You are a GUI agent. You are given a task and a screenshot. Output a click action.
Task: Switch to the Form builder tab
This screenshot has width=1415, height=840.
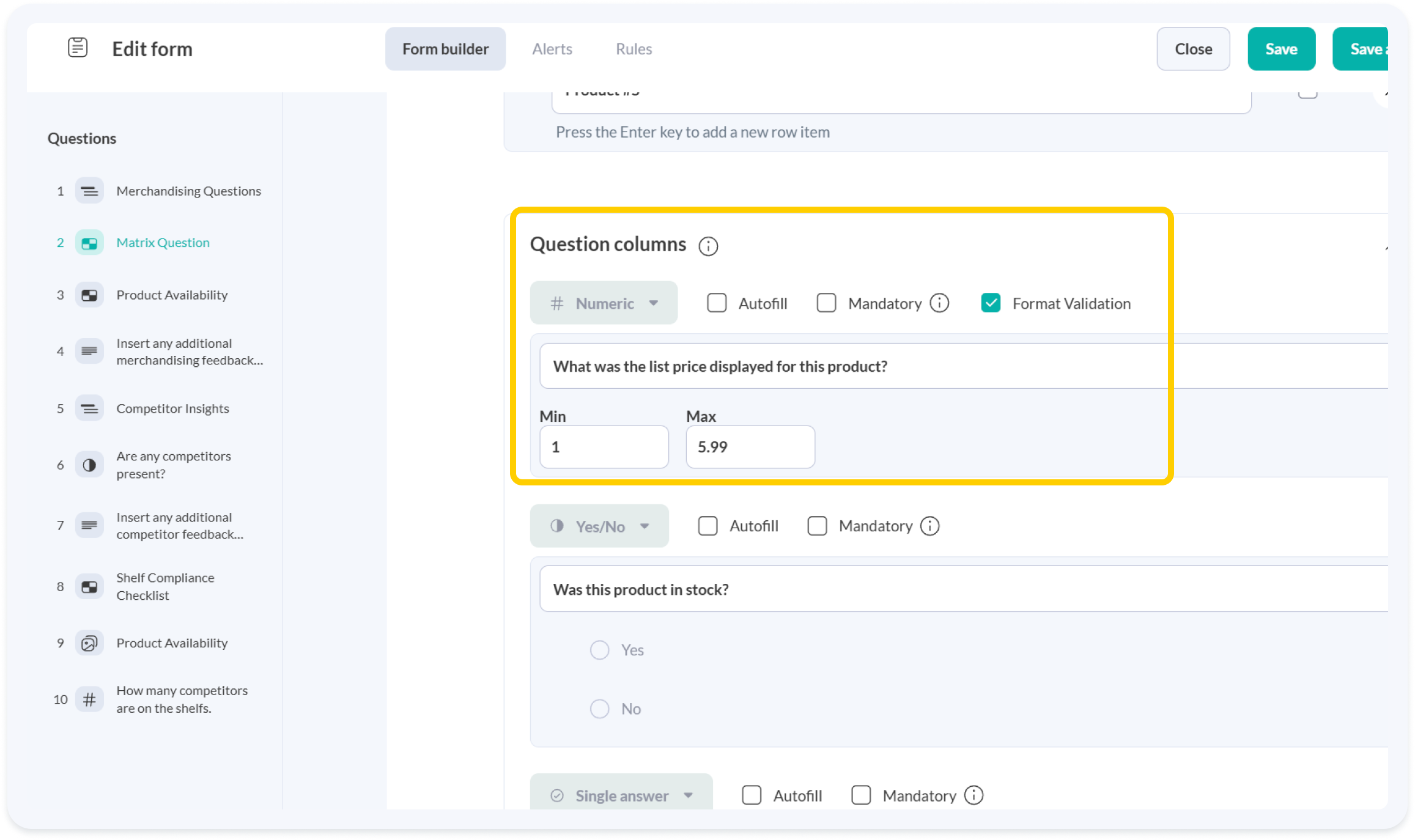(445, 49)
